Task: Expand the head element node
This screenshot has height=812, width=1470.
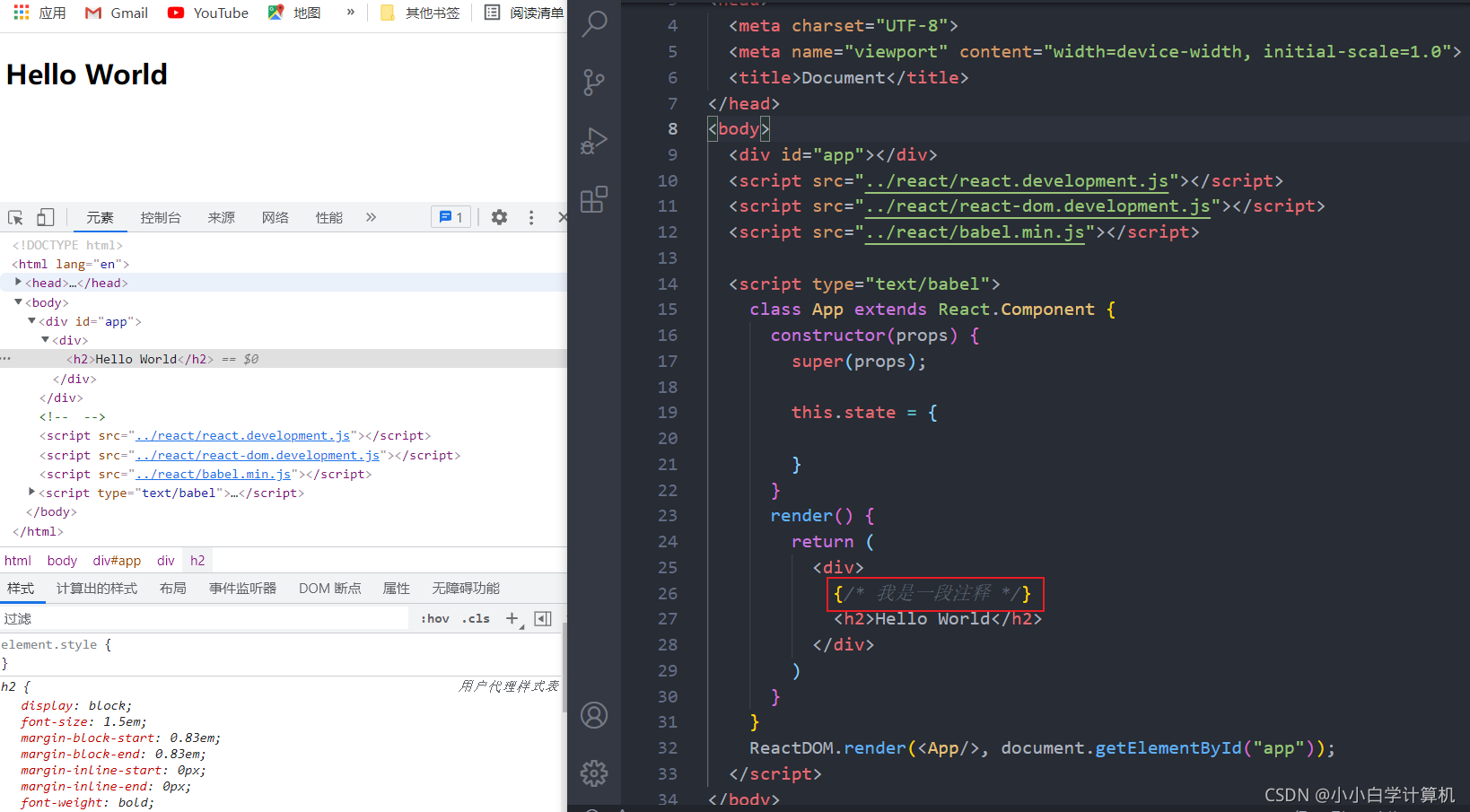Action: (x=18, y=282)
